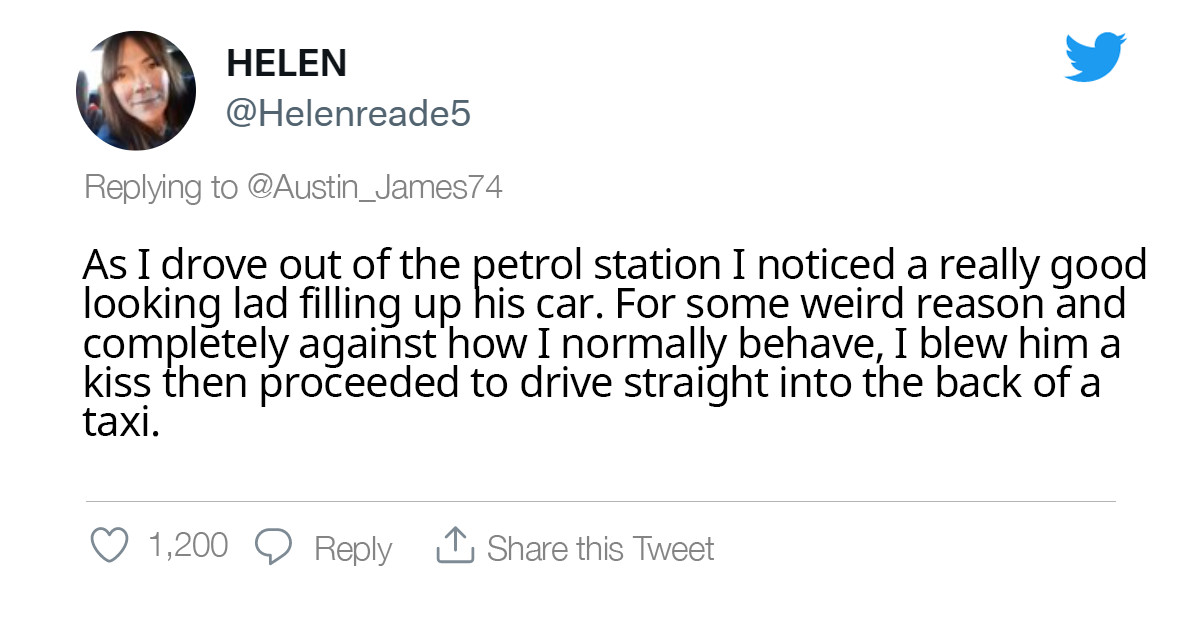Click the reply speech bubble icon
1200x628 pixels.
click(274, 547)
